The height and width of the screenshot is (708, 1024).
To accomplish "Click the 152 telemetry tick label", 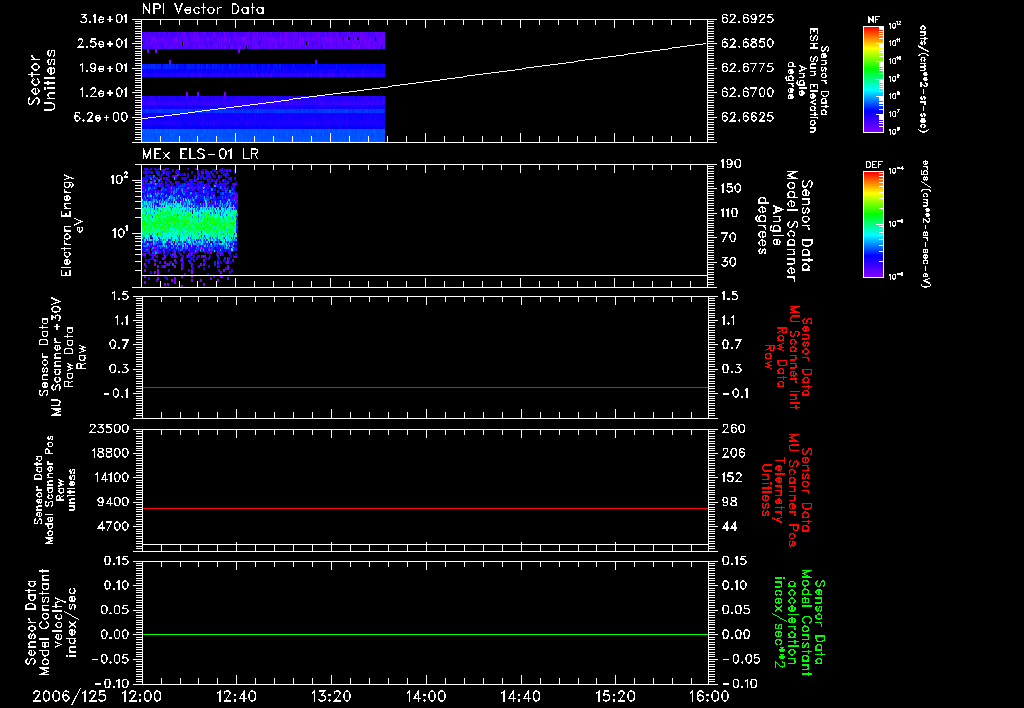I will click(734, 477).
